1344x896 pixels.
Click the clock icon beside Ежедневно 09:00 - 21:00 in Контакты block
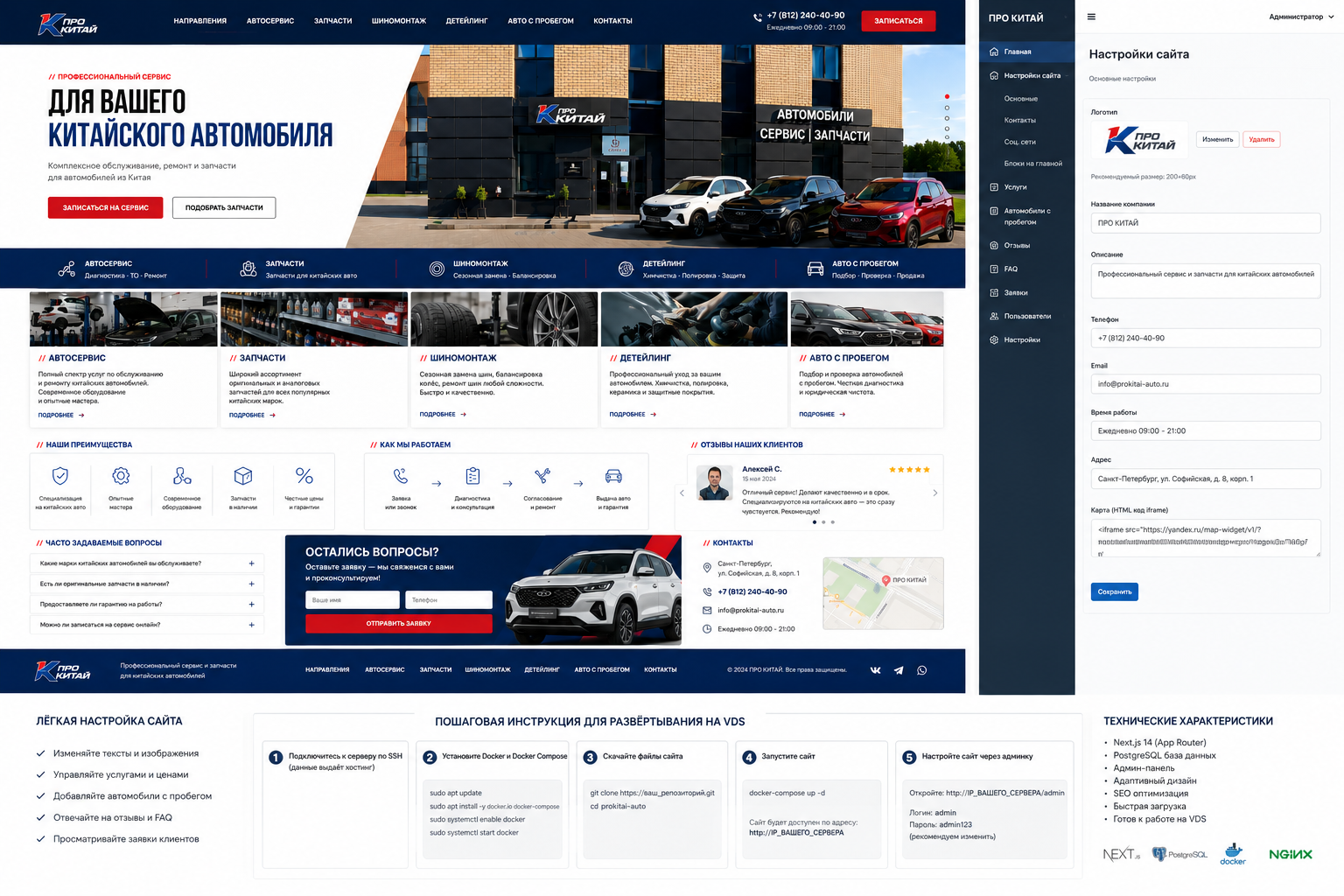tap(707, 629)
